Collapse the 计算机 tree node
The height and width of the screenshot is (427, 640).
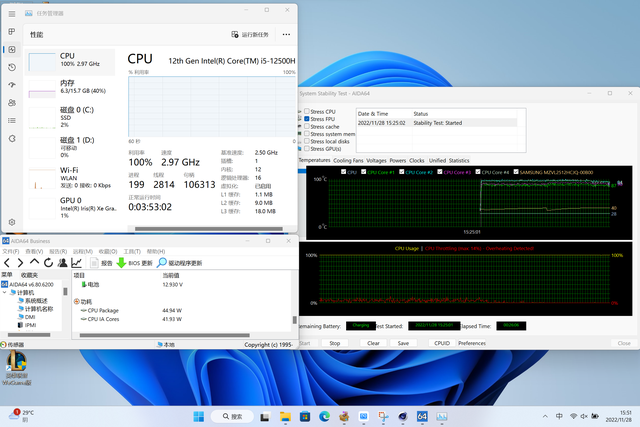click(4, 292)
